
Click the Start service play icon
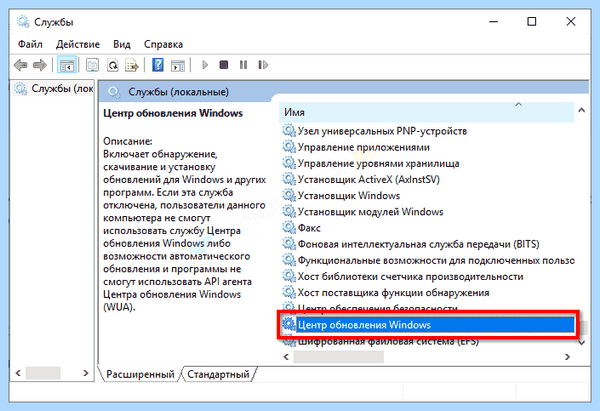point(205,65)
